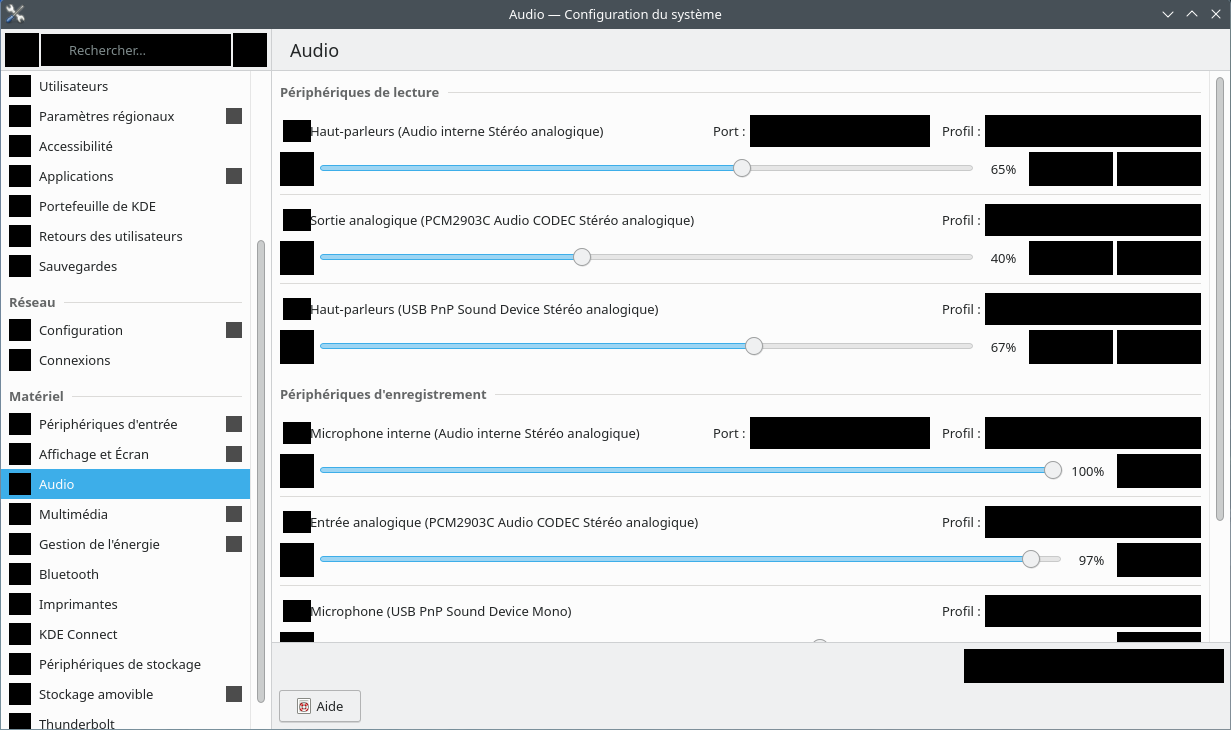Open the Bluetooth settings section
This screenshot has width=1231, height=730.
69,575
